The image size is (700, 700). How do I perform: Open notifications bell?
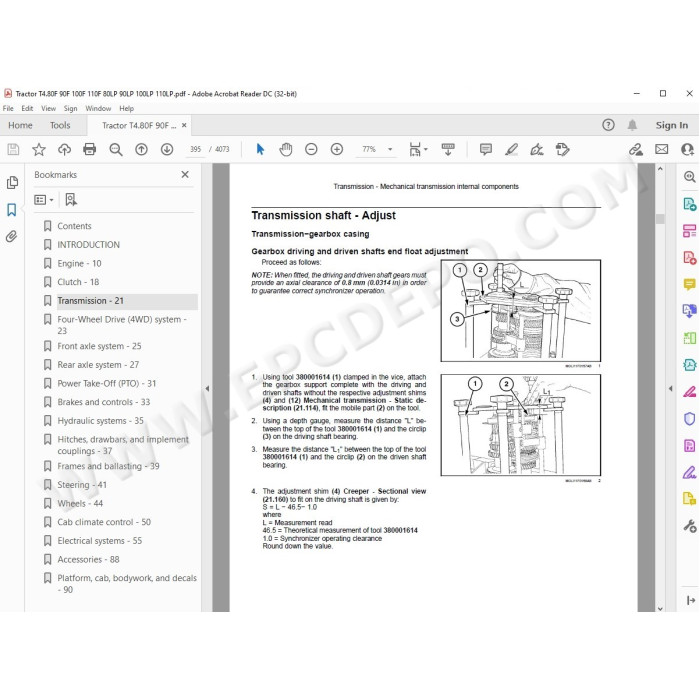pos(632,125)
